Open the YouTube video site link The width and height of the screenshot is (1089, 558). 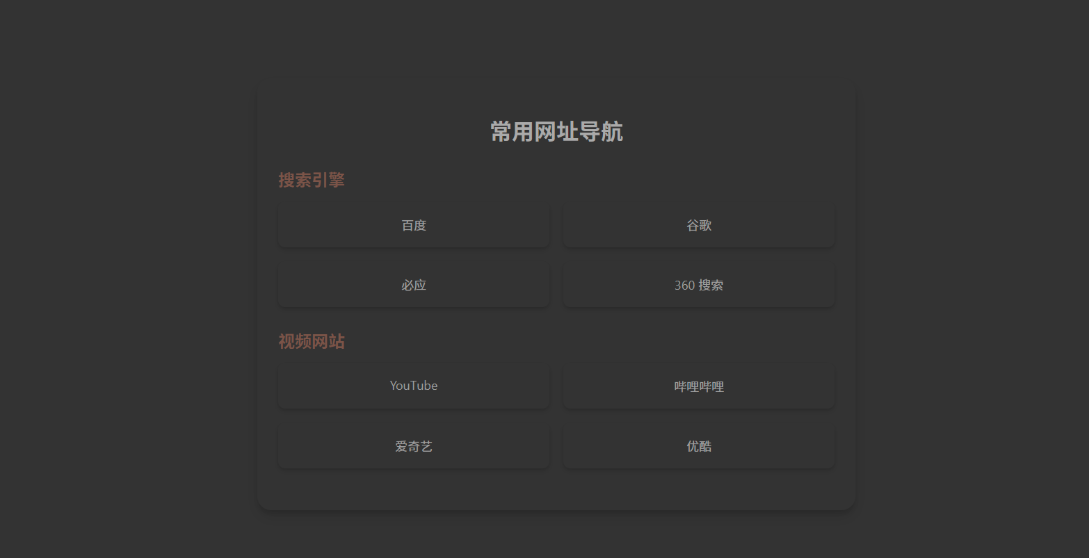[413, 386]
